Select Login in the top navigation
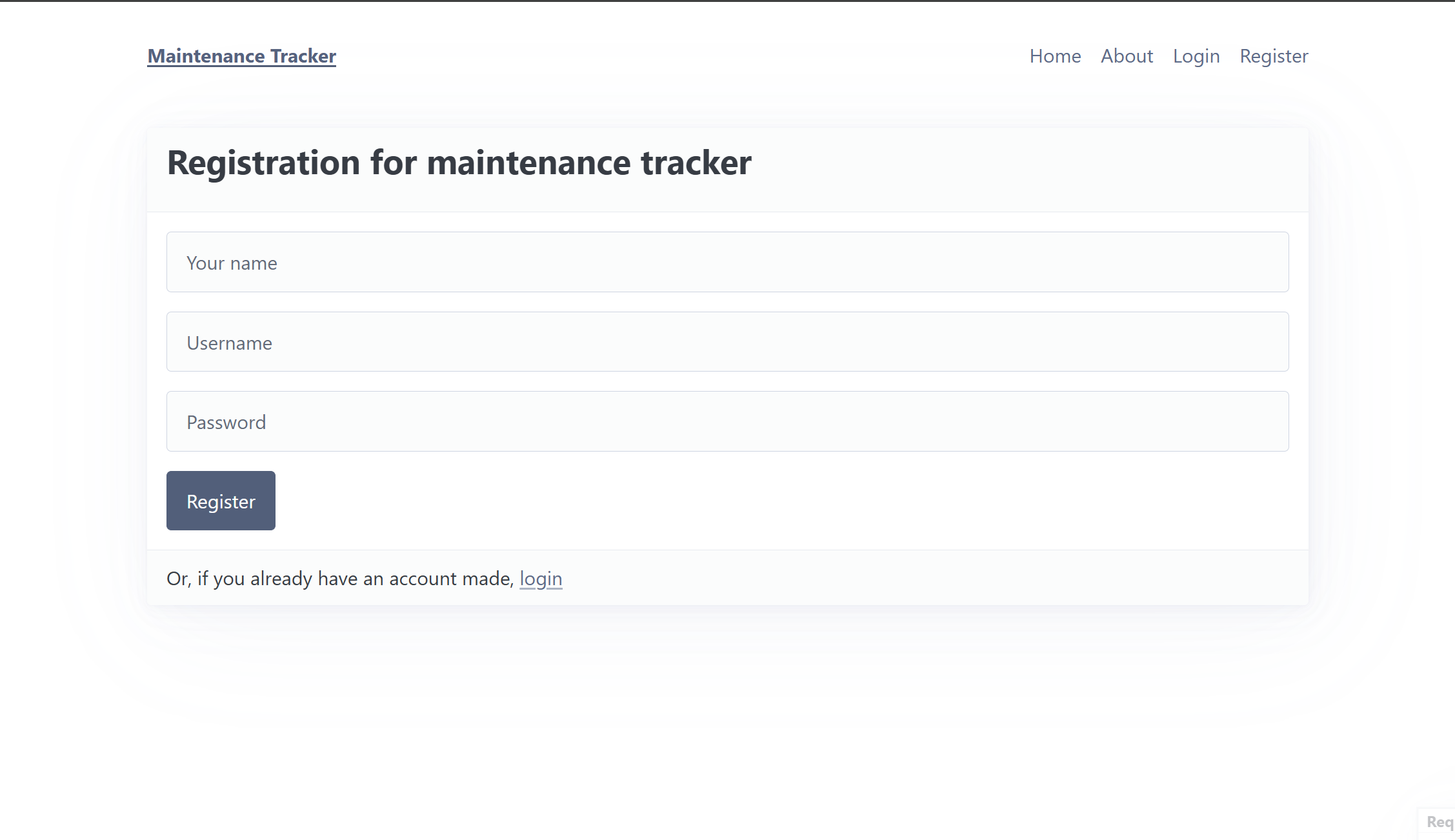The image size is (1455, 840). [1196, 56]
